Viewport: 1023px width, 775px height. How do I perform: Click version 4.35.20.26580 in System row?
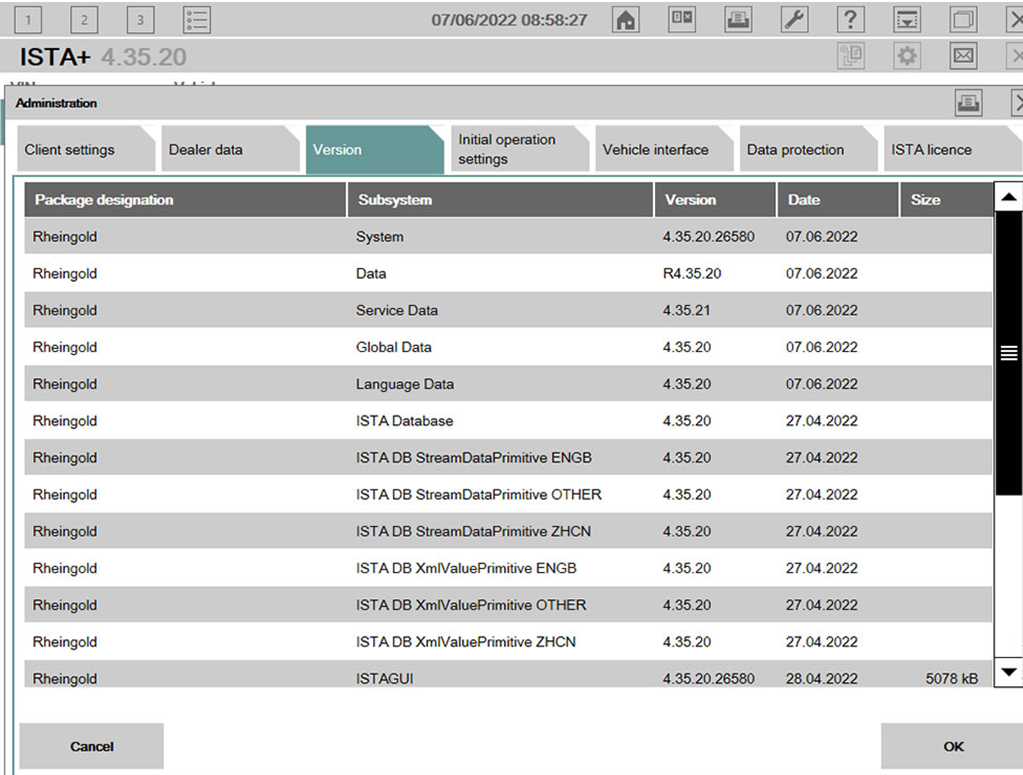709,237
